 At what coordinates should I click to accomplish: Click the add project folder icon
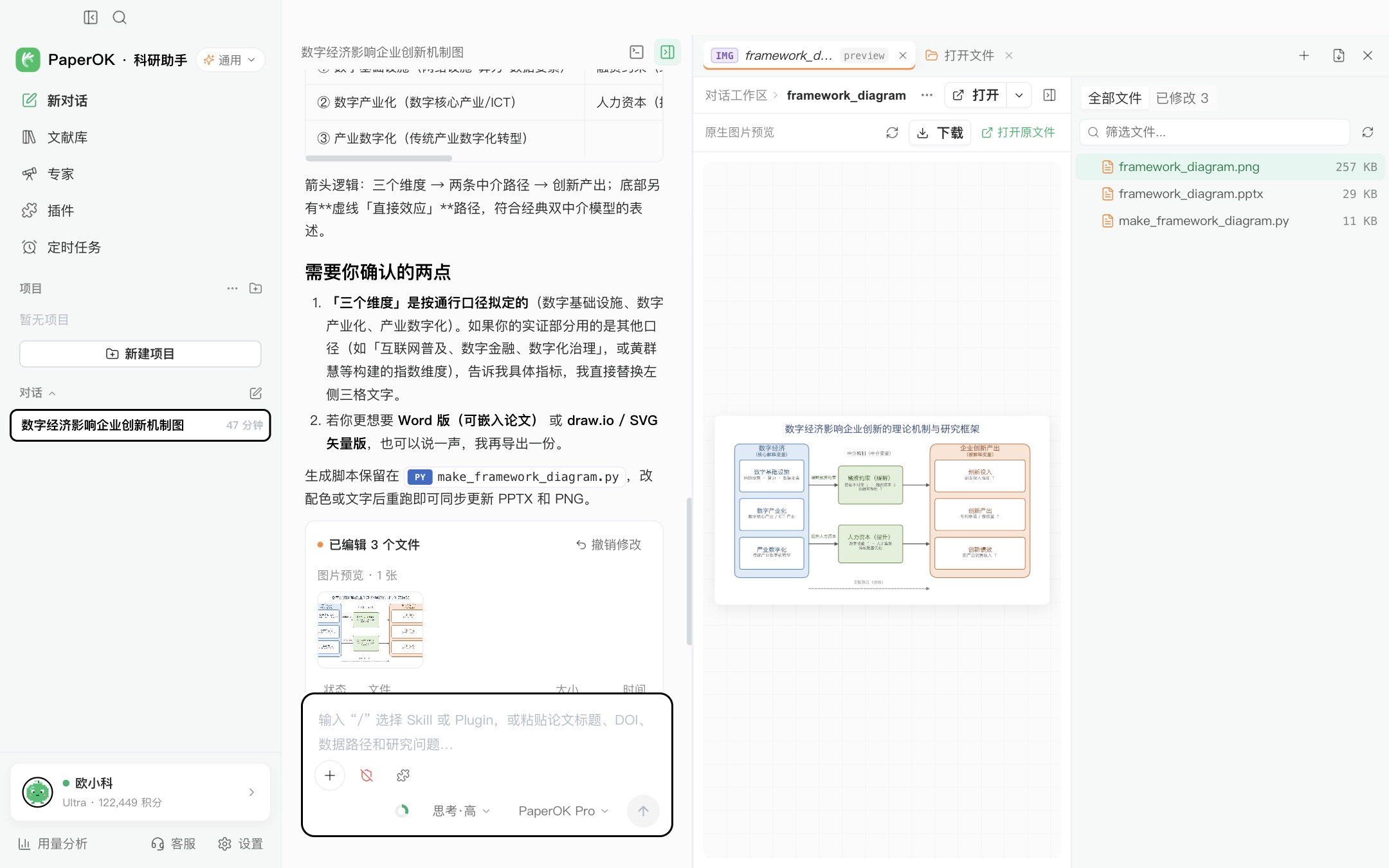[x=255, y=288]
